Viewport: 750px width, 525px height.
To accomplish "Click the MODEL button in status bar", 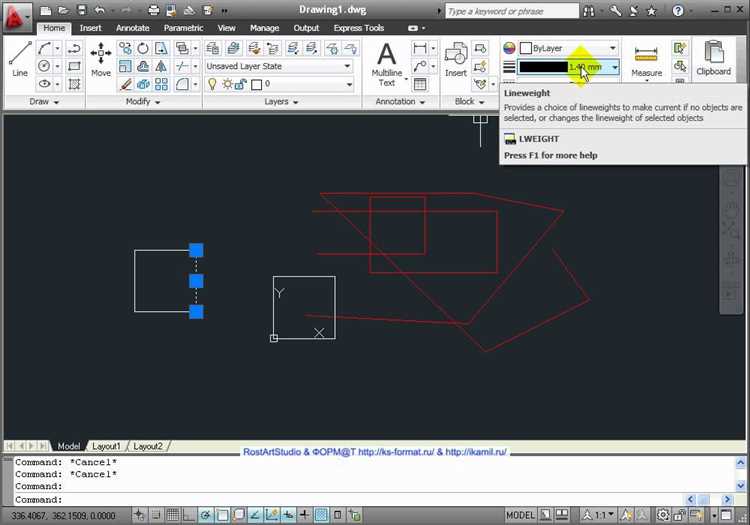I will pyautogui.click(x=520, y=515).
